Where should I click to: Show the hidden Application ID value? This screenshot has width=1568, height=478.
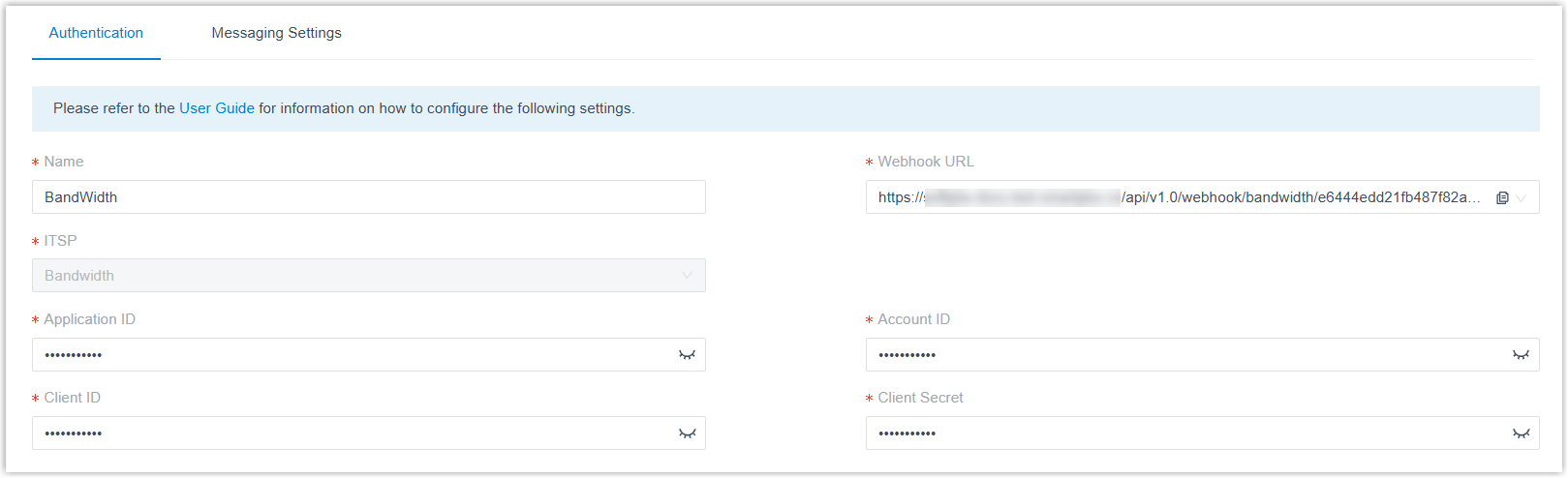coord(687,355)
